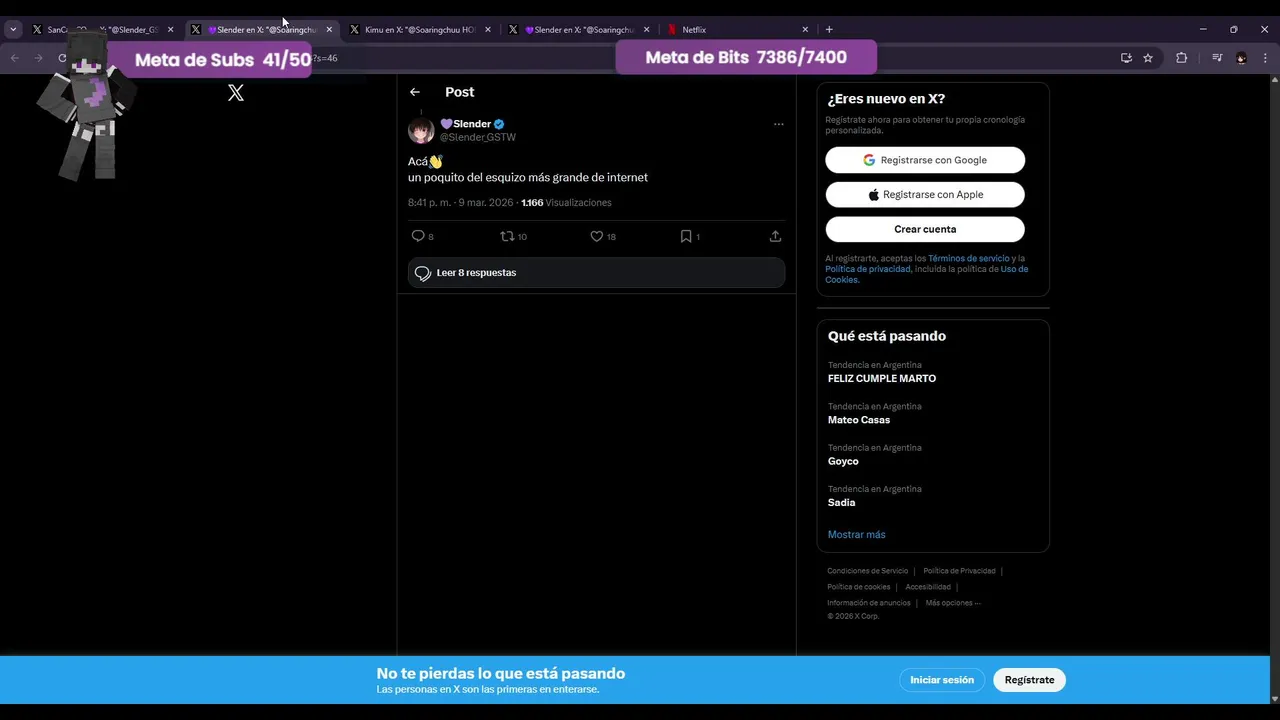Switch to the Netflix browser tab
The image size is (1280, 720).
[738, 30]
